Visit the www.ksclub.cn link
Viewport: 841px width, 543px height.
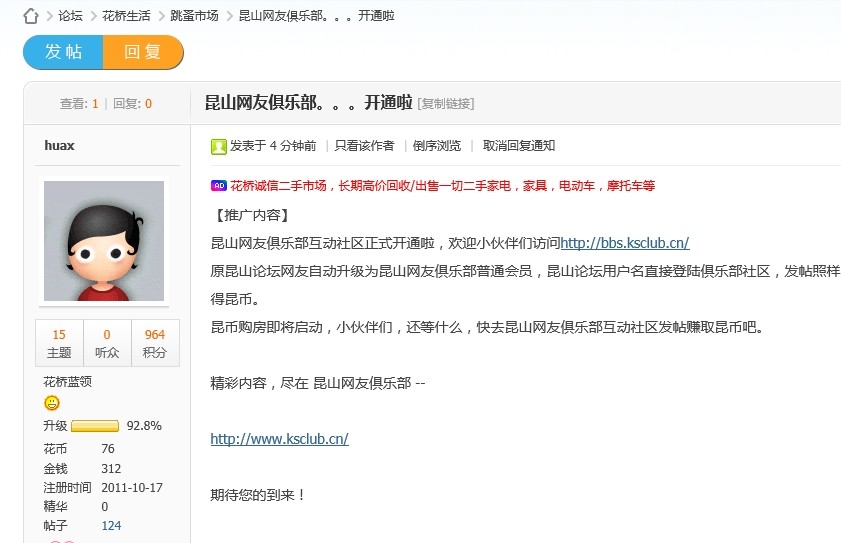click(x=279, y=439)
